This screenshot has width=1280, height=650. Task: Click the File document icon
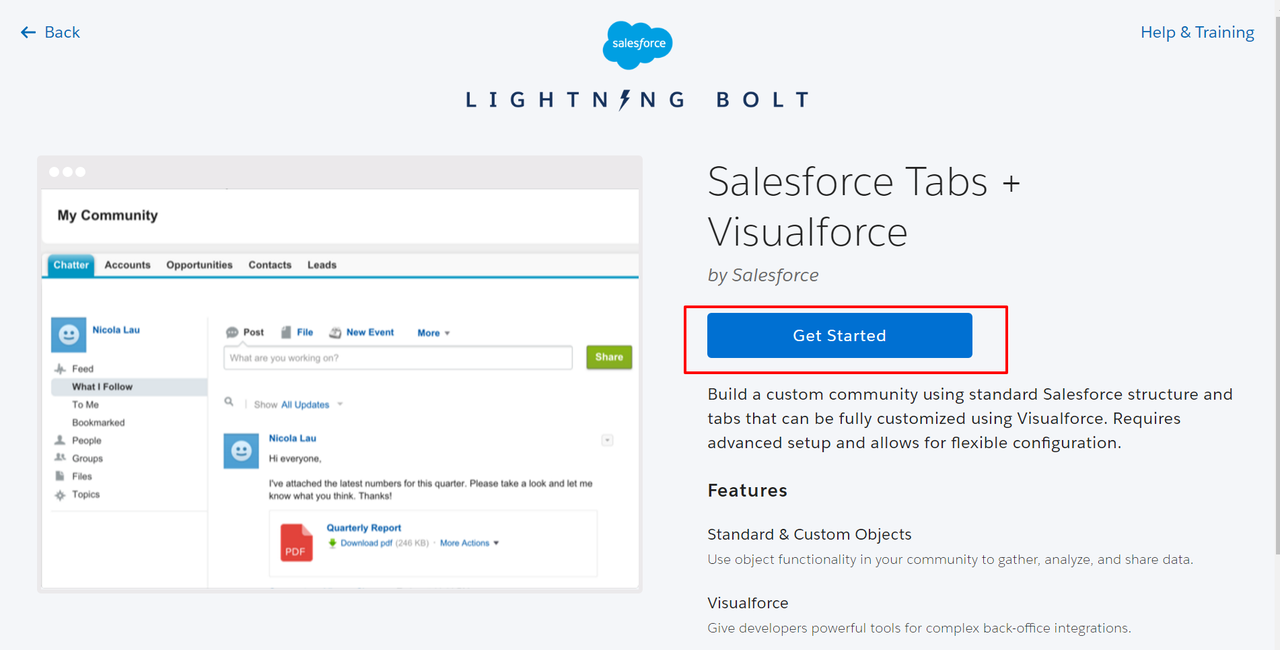[286, 332]
